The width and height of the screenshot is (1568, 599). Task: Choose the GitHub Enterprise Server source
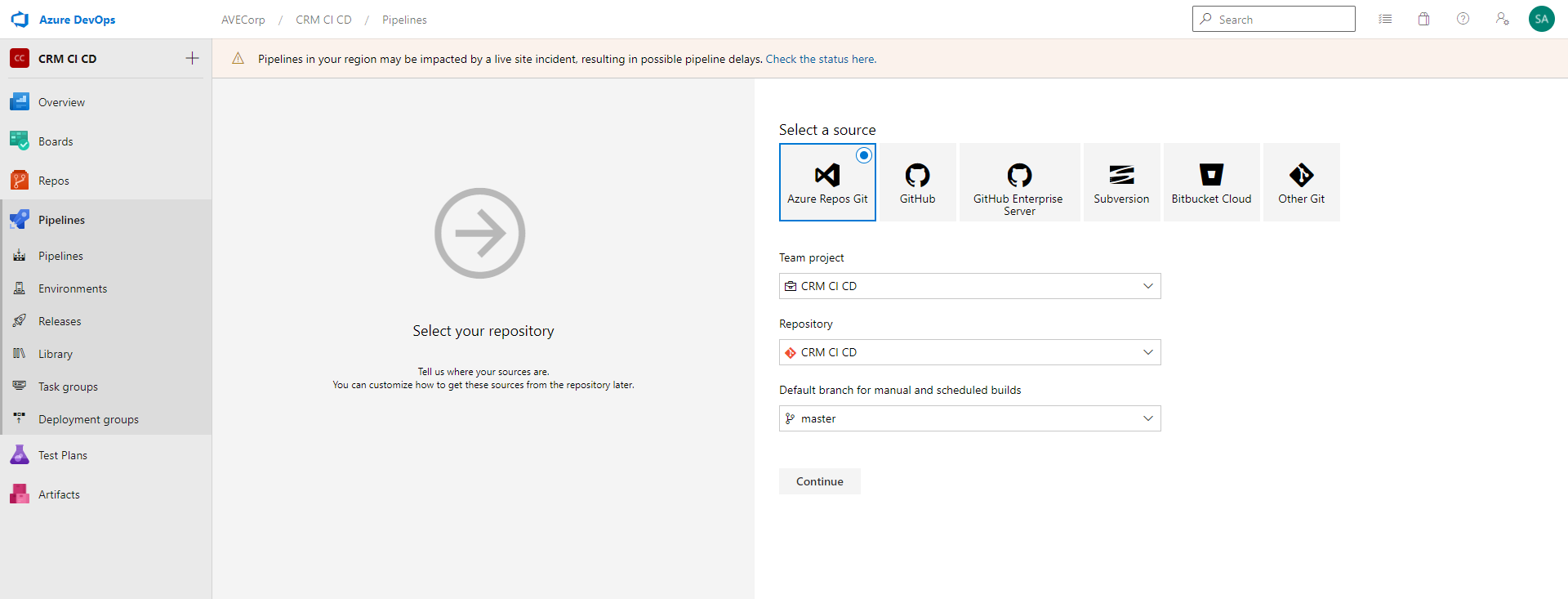[x=1020, y=182]
